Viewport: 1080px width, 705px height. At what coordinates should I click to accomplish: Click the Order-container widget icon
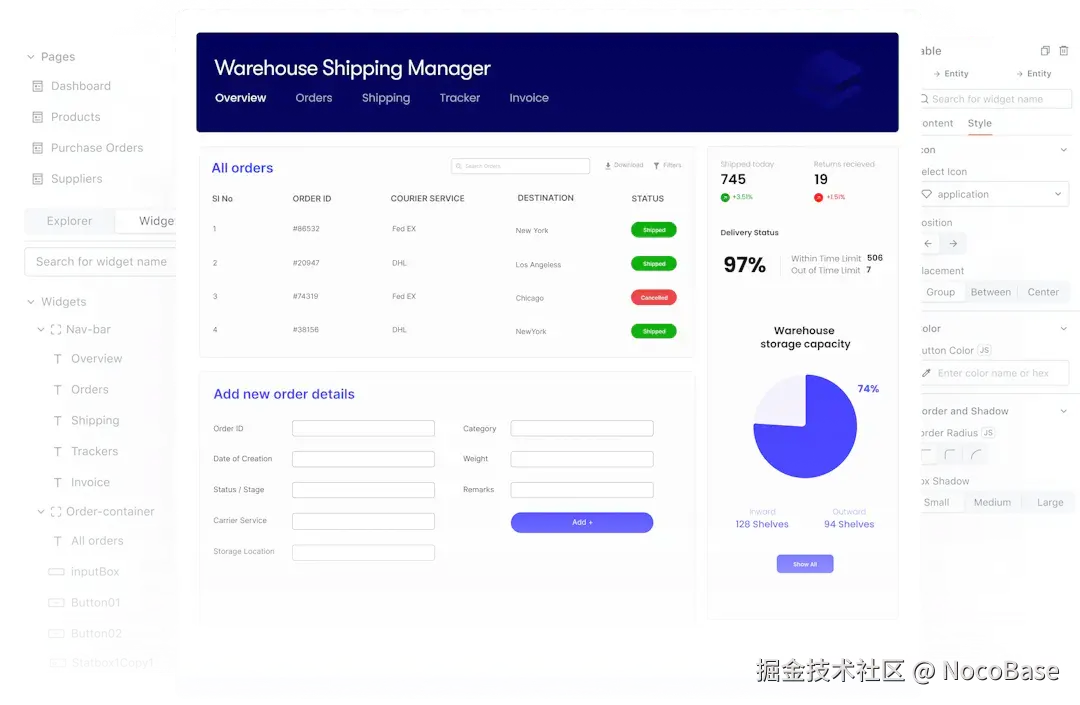pyautogui.click(x=56, y=512)
